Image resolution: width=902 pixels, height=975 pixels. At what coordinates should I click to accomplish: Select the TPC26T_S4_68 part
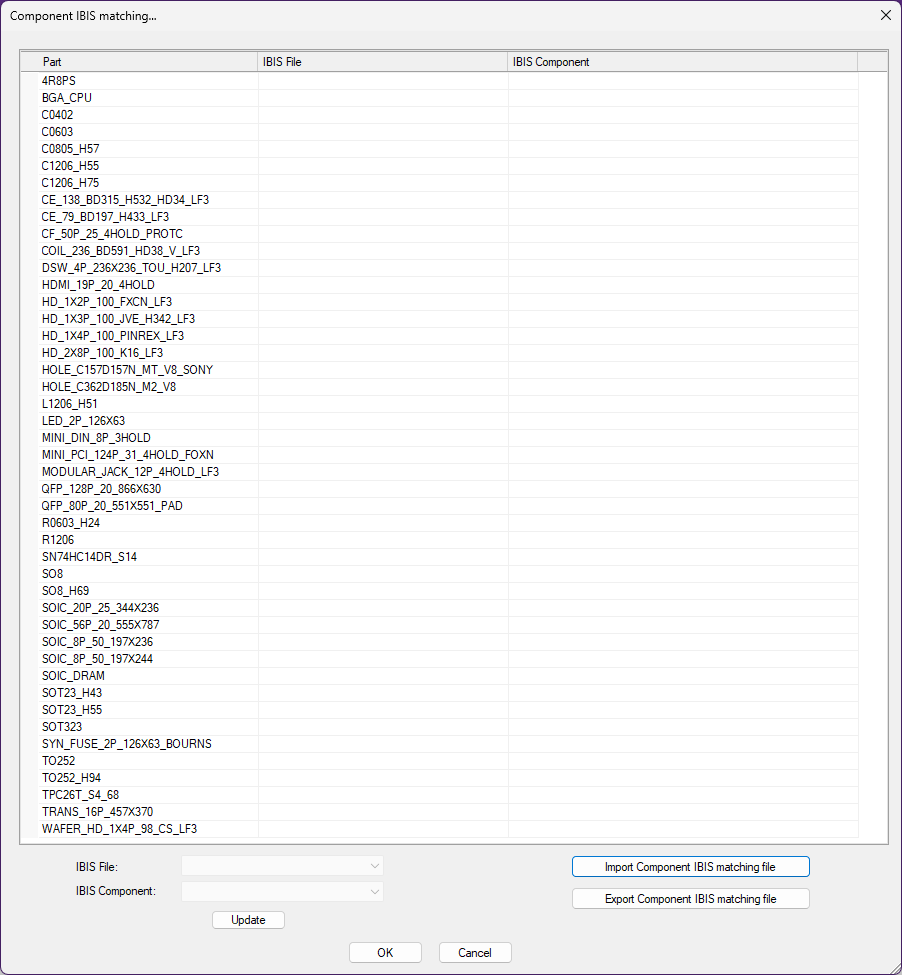click(x=80, y=795)
